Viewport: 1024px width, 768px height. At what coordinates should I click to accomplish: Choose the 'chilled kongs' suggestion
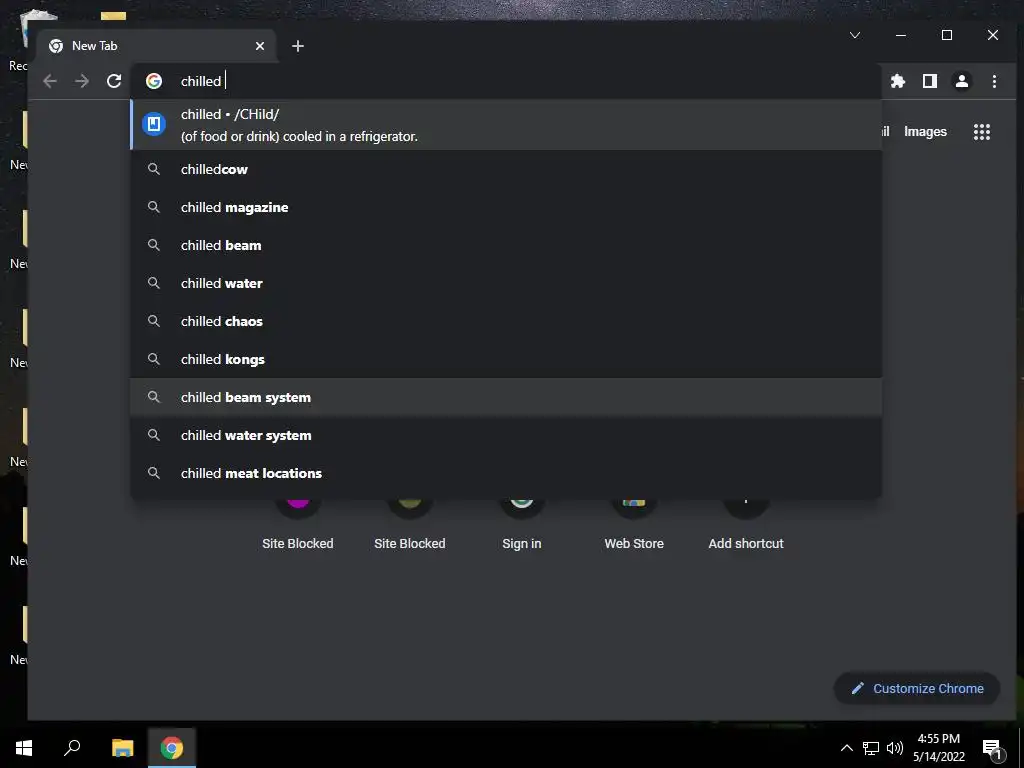[506, 359]
